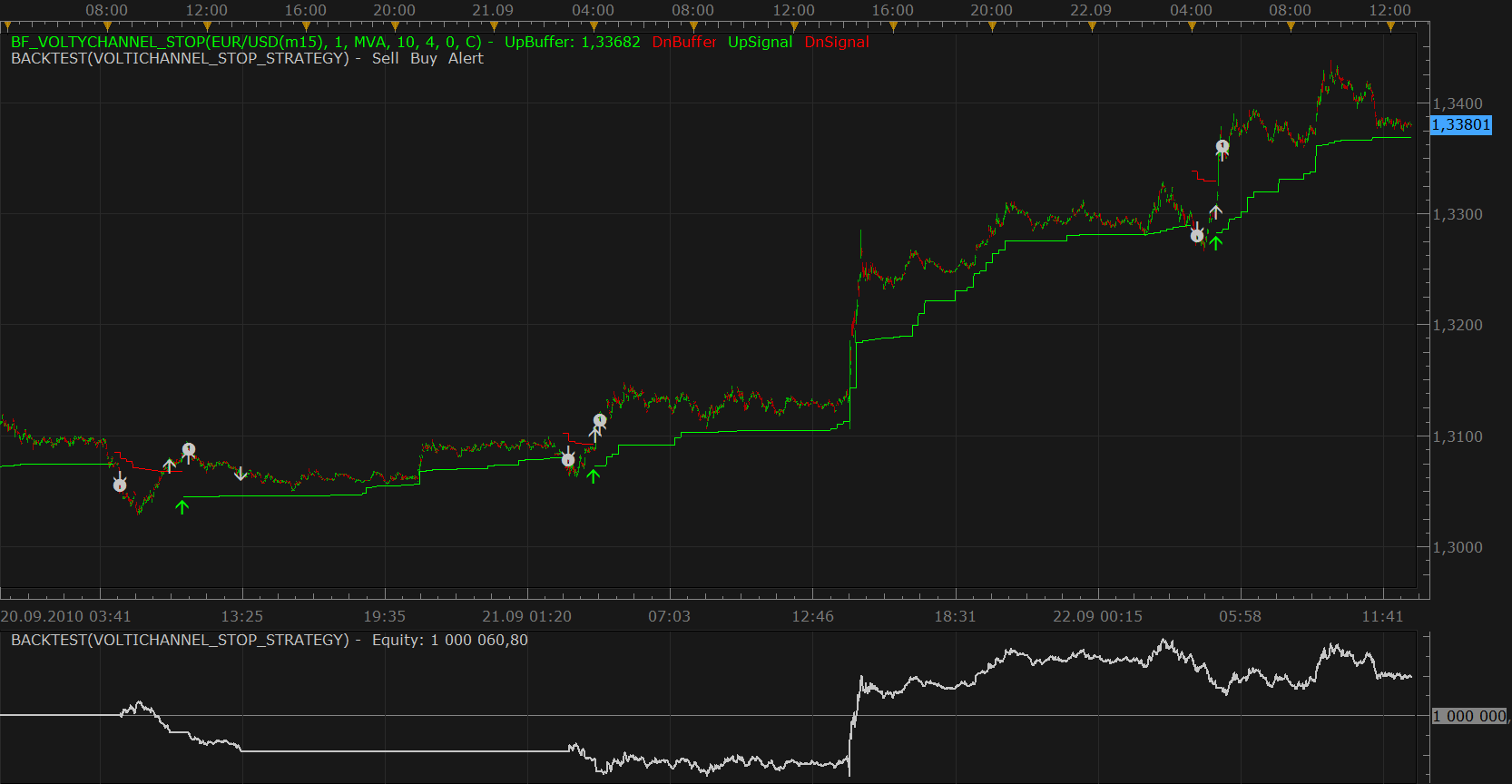Click the yellow marker under the rightmost 12:00
Screen dimensions: 1512x784
coord(1390,26)
